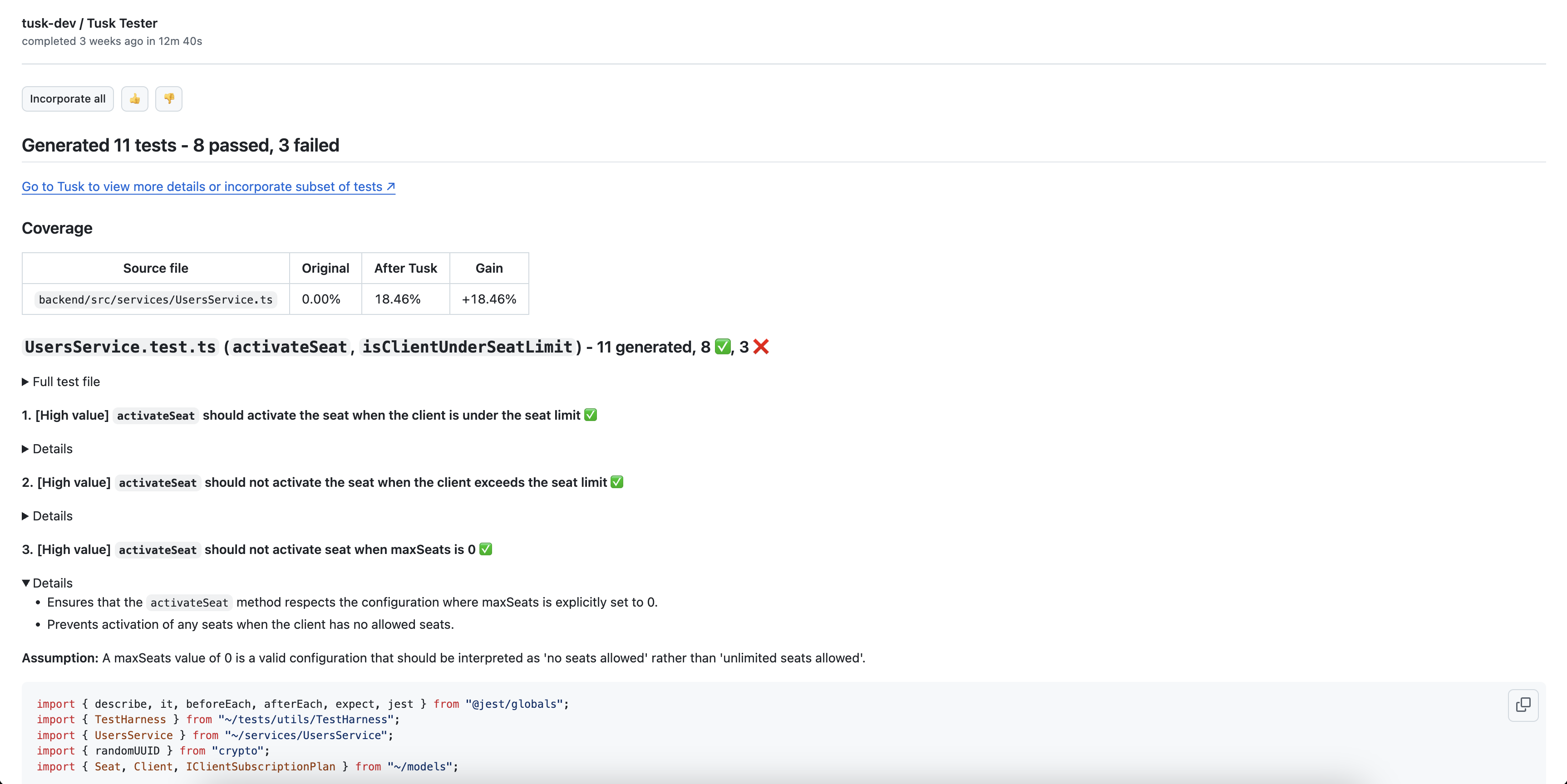The width and height of the screenshot is (1567, 784).
Task: Select UsersService.test.ts in heading
Action: [x=120, y=347]
